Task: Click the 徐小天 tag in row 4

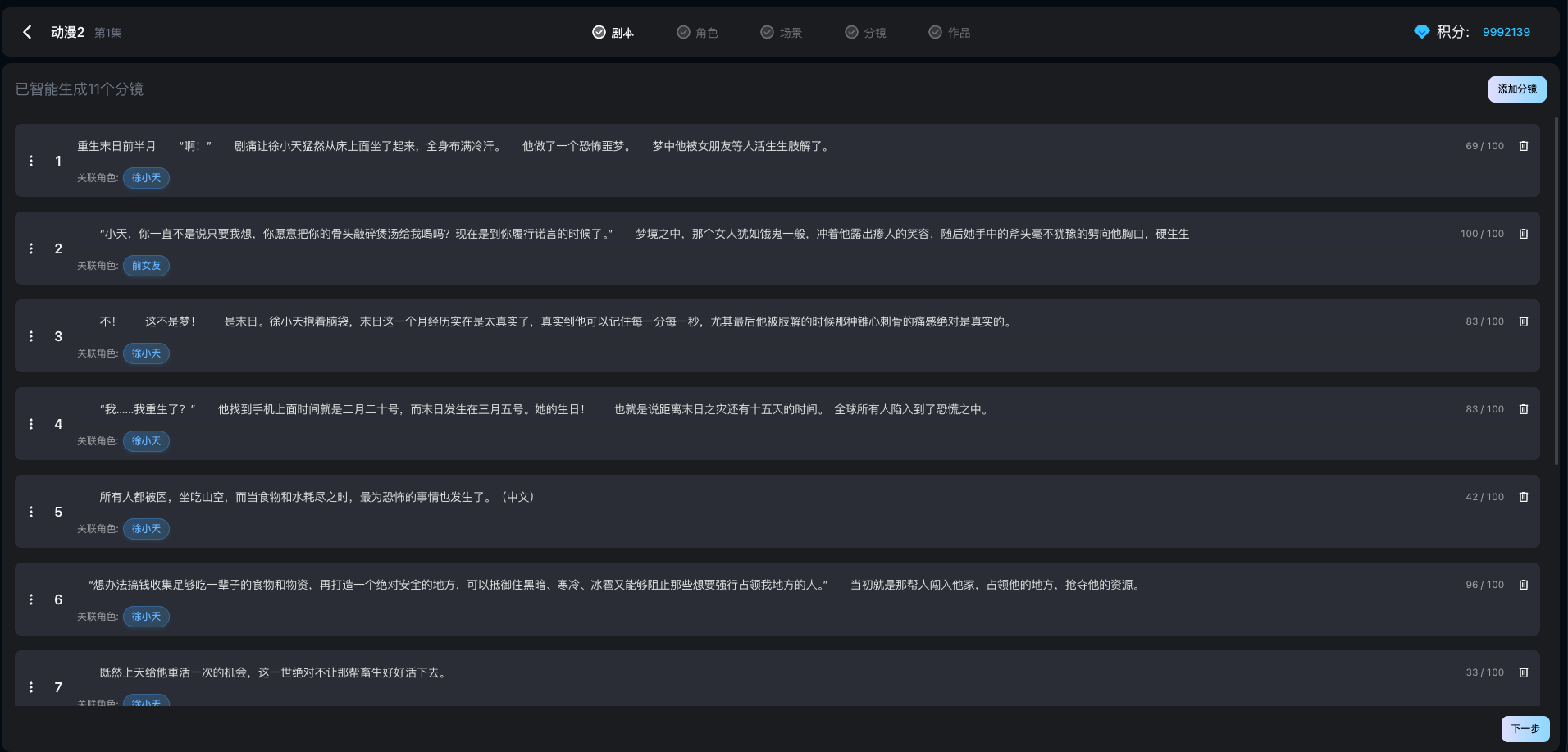Action: pos(146,441)
